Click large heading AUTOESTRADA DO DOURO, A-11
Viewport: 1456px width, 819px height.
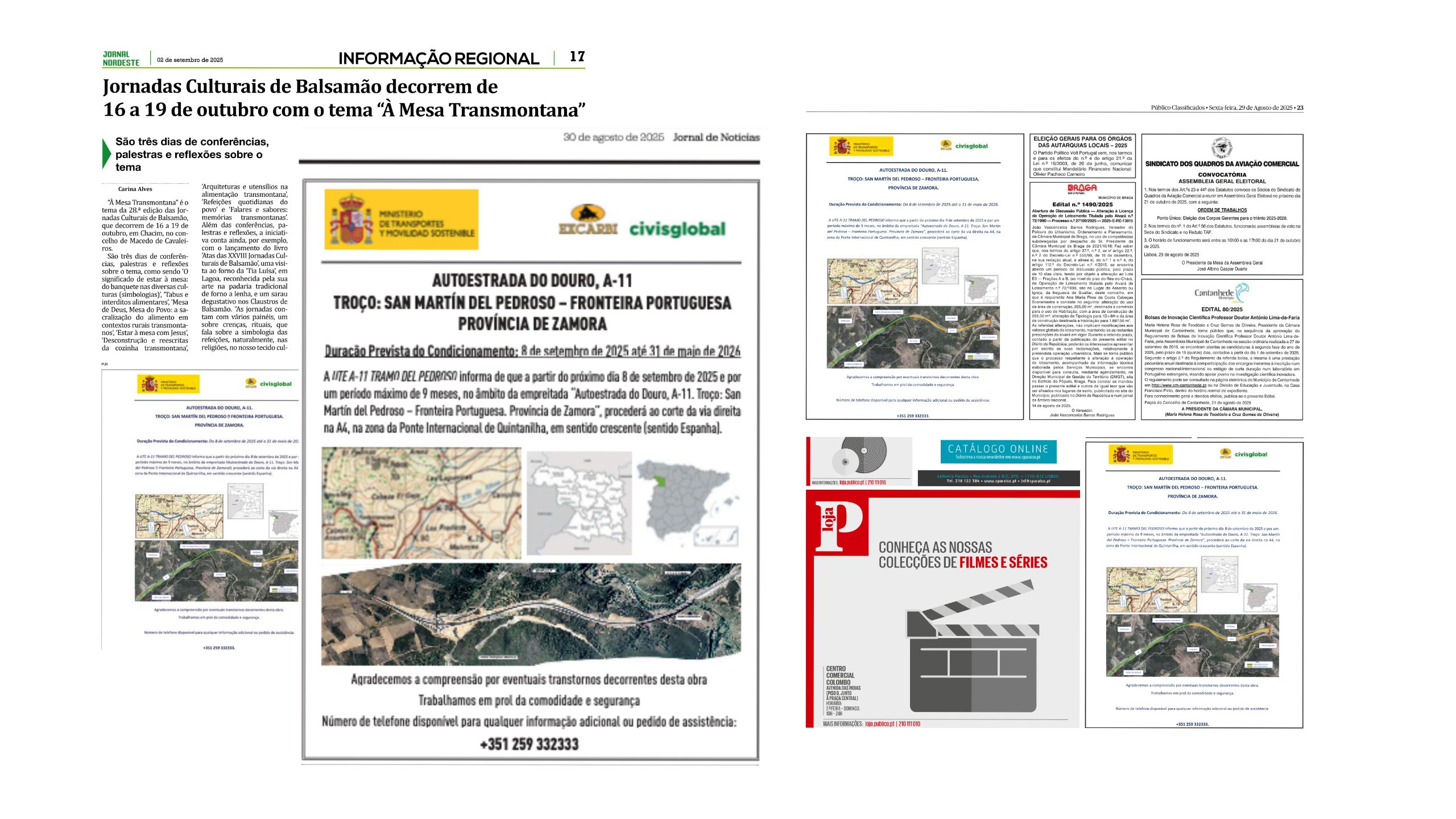pyautogui.click(x=532, y=280)
